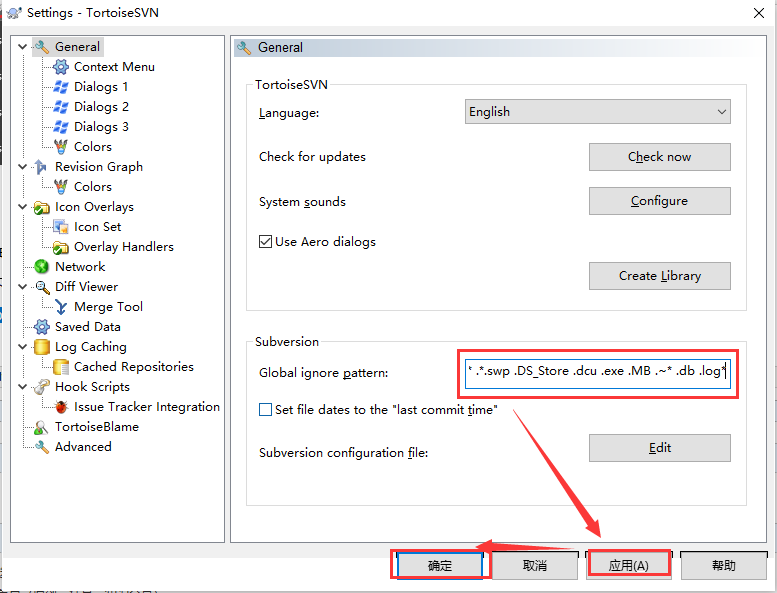Enable Set file dates to last commit time
This screenshot has height=593, width=777.
[265, 410]
